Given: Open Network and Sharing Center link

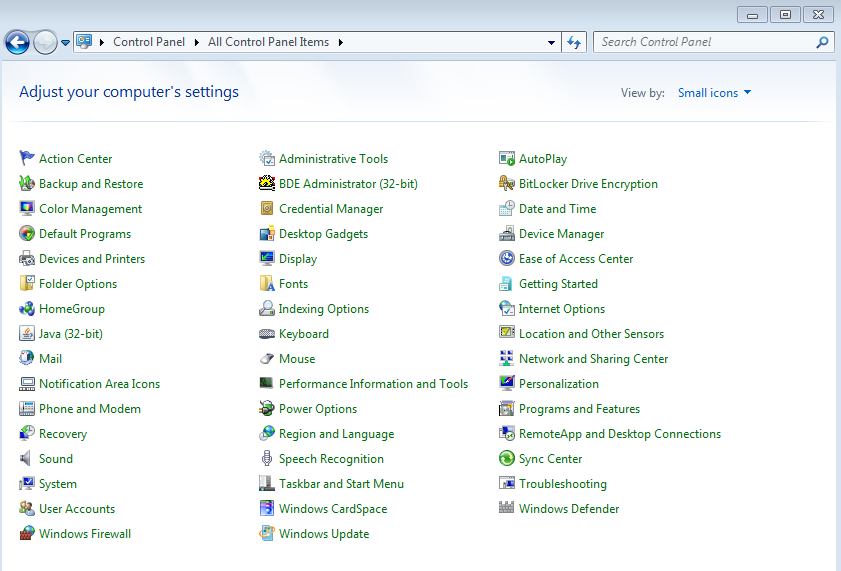Looking at the screenshot, I should pyautogui.click(x=593, y=359).
